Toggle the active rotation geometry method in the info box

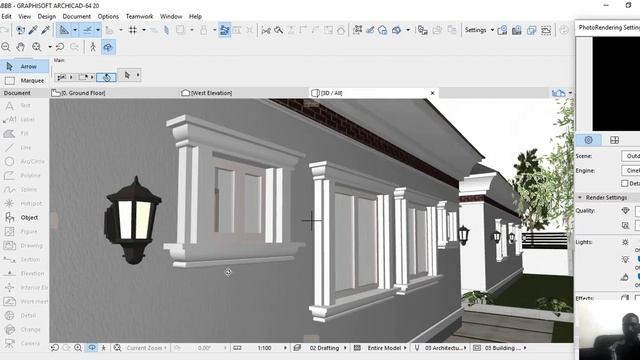[x=107, y=77]
